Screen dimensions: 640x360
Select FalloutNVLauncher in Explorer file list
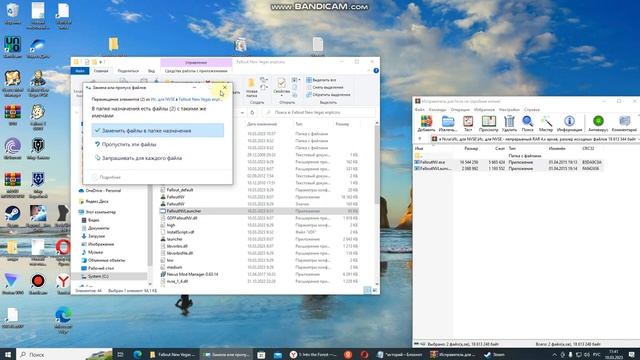click(259, 211)
